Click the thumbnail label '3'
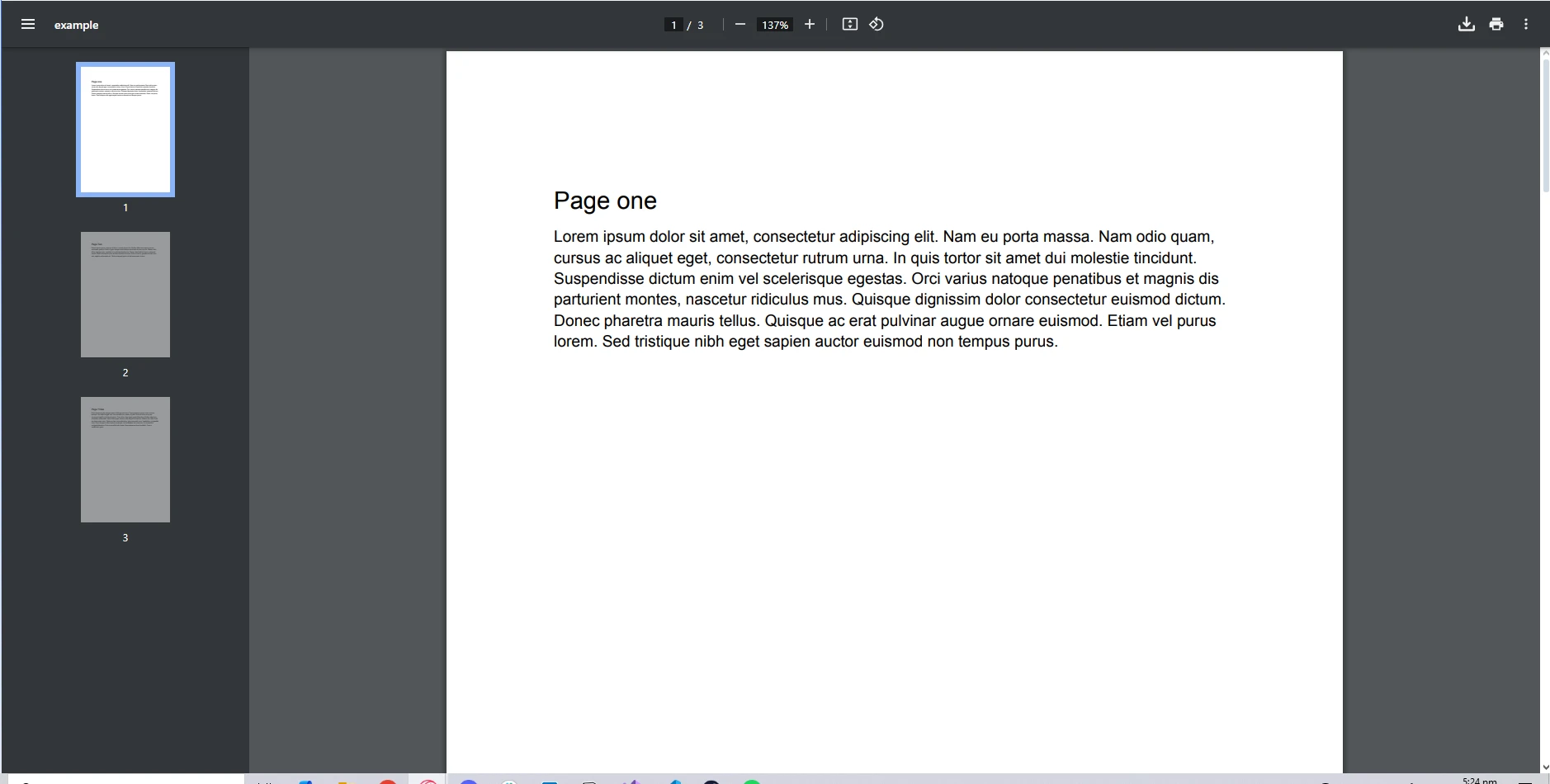Viewport: 1550px width, 784px height. [x=125, y=537]
